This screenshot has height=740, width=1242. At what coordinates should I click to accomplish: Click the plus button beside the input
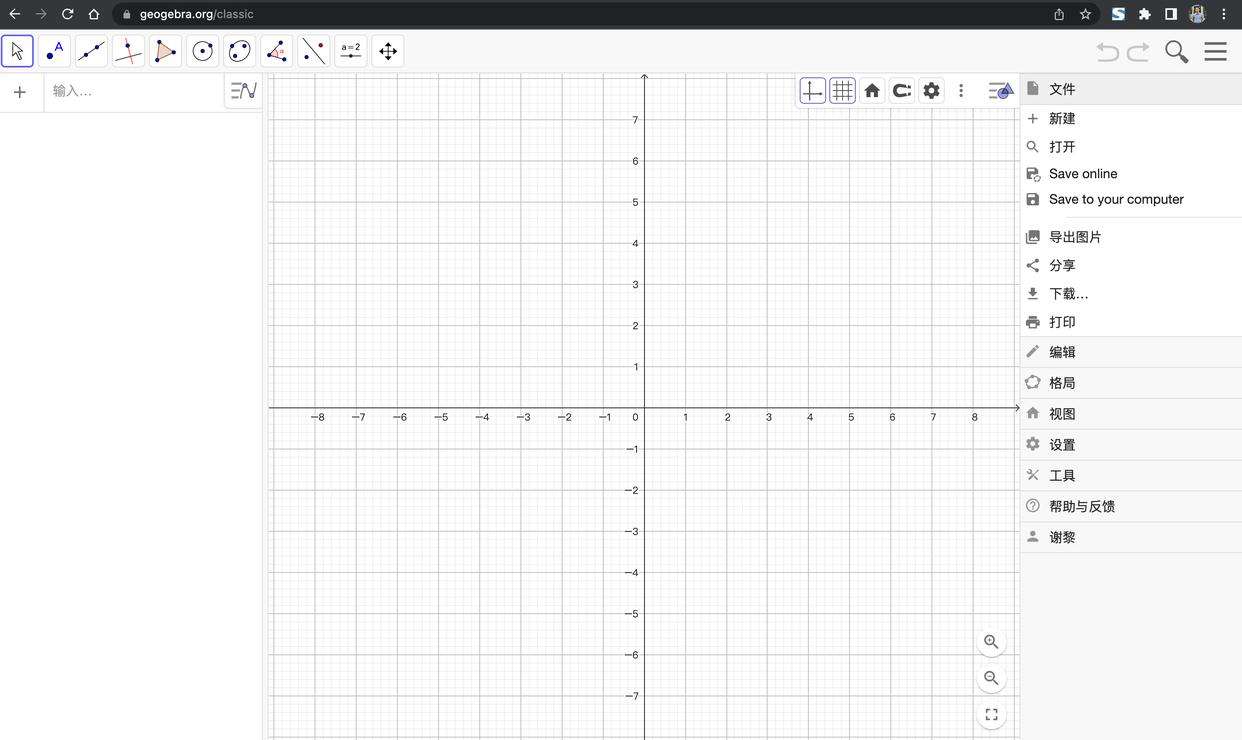[x=19, y=92]
